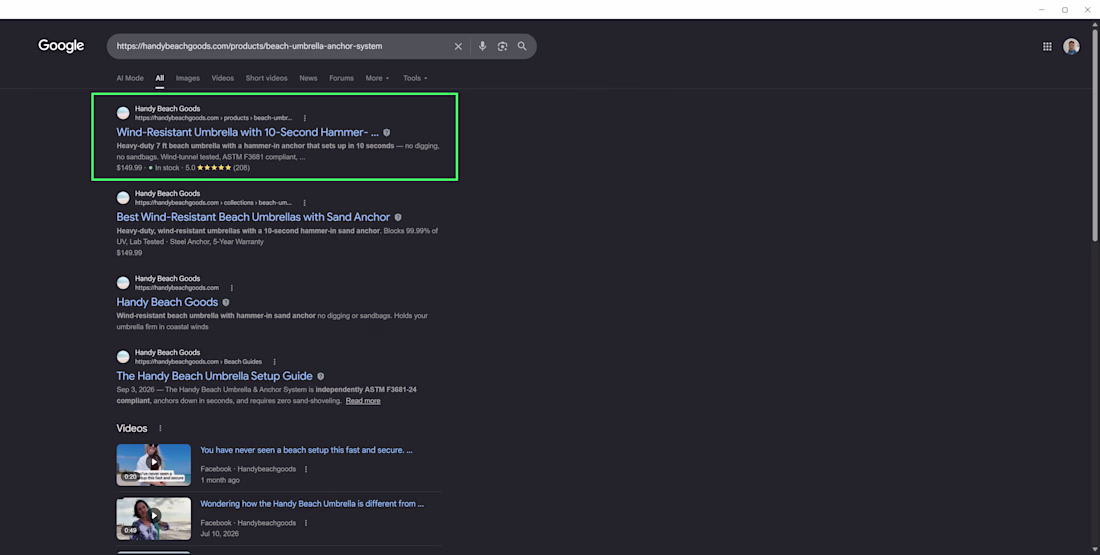The height and width of the screenshot is (555, 1100).
Task: Submit search with the magnifier icon
Action: [x=522, y=46]
